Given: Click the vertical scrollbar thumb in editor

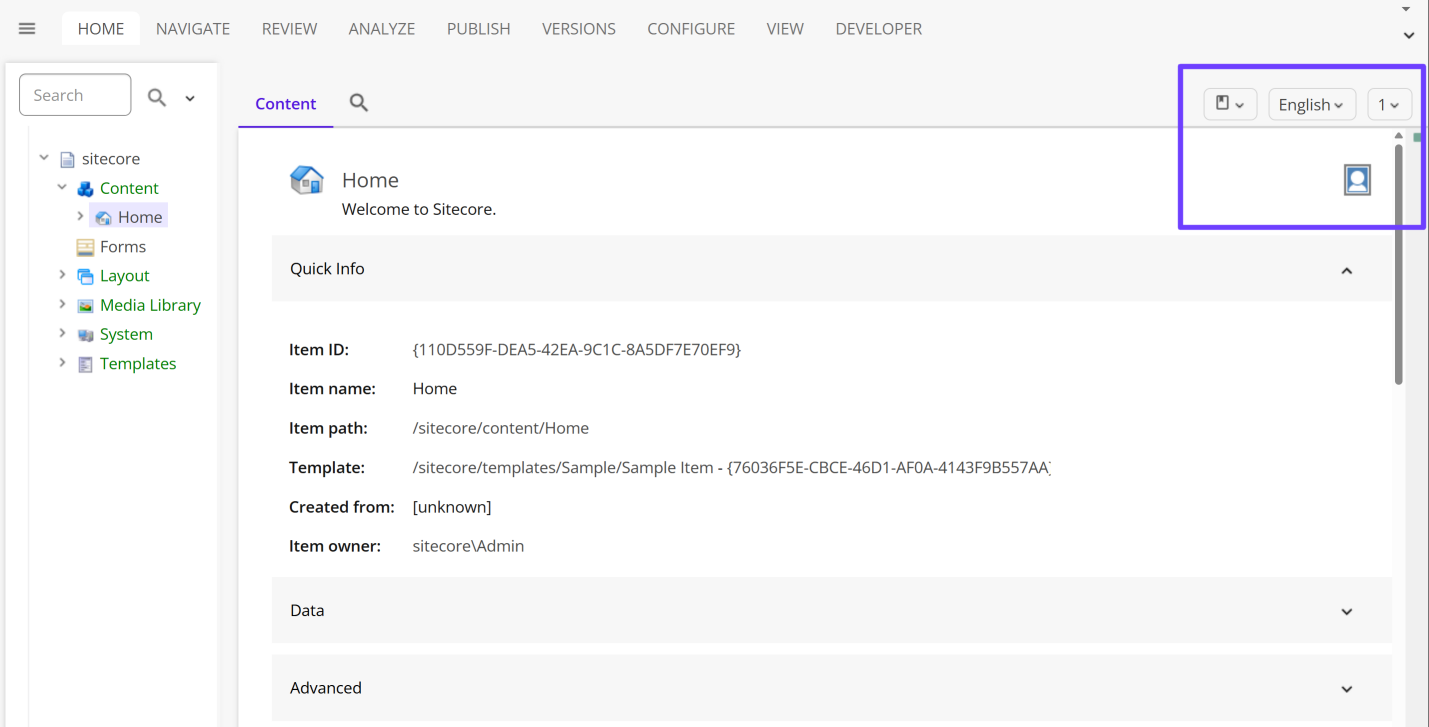Looking at the screenshot, I should 1398,264.
